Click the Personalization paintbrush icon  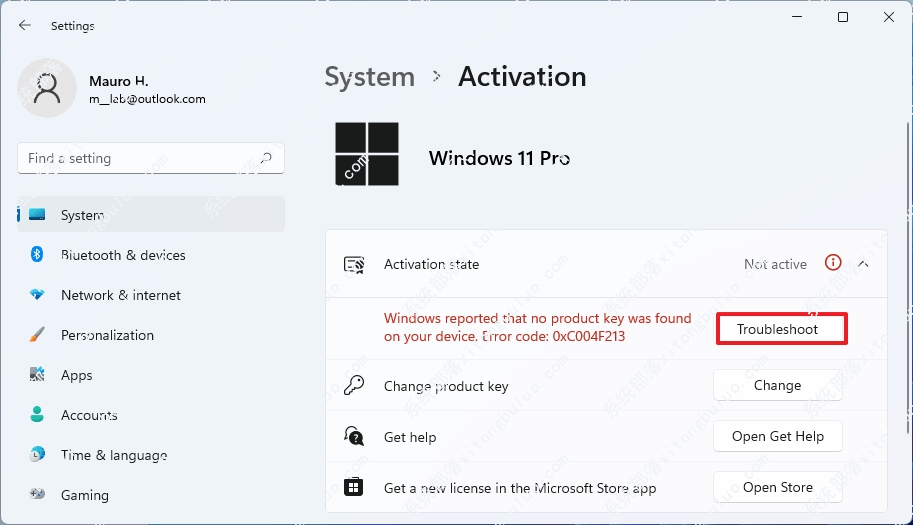(37, 335)
